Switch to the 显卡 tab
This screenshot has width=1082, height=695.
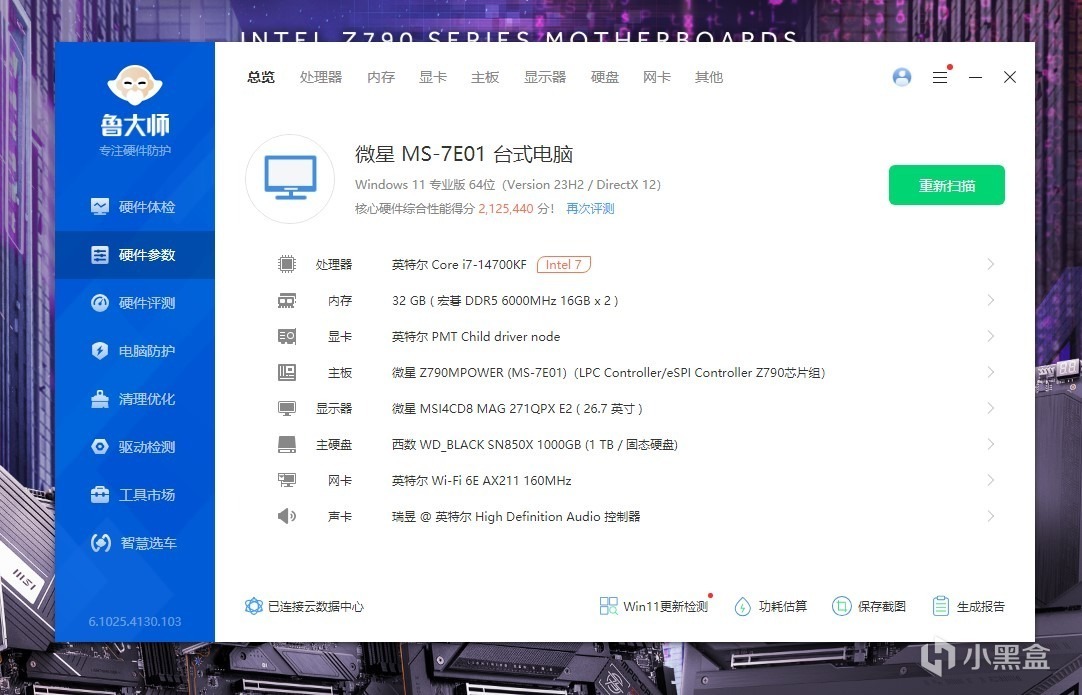click(x=433, y=77)
